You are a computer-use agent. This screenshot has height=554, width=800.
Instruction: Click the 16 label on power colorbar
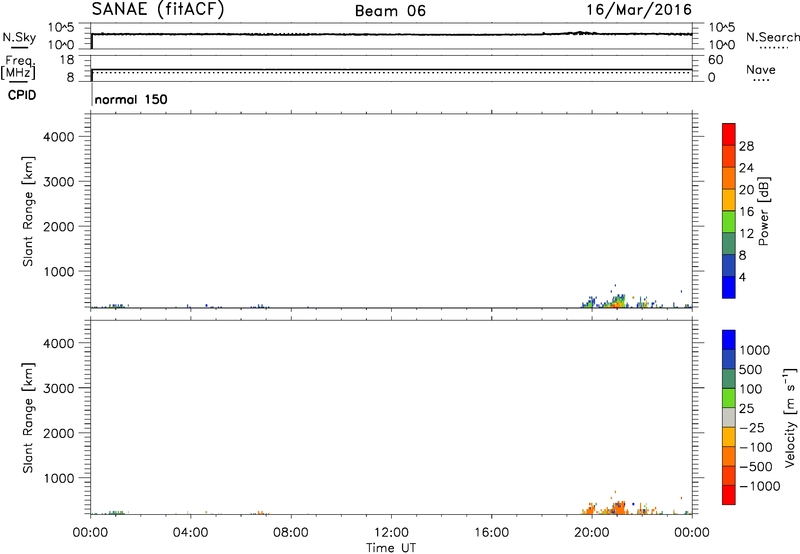[746, 212]
